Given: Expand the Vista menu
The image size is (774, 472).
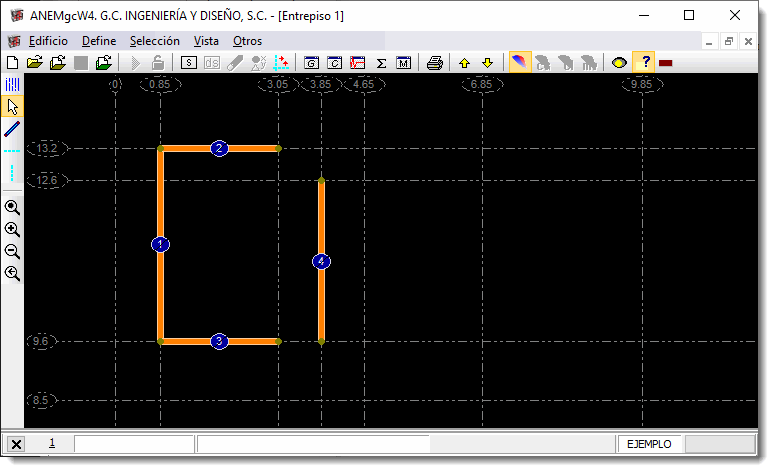Looking at the screenshot, I should (206, 41).
